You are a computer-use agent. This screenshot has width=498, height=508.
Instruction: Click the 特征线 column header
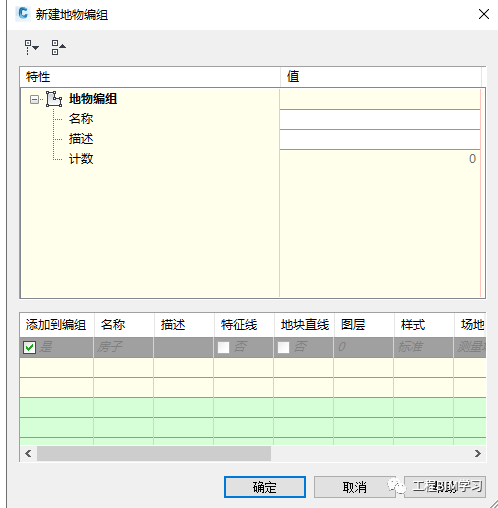tap(244, 325)
